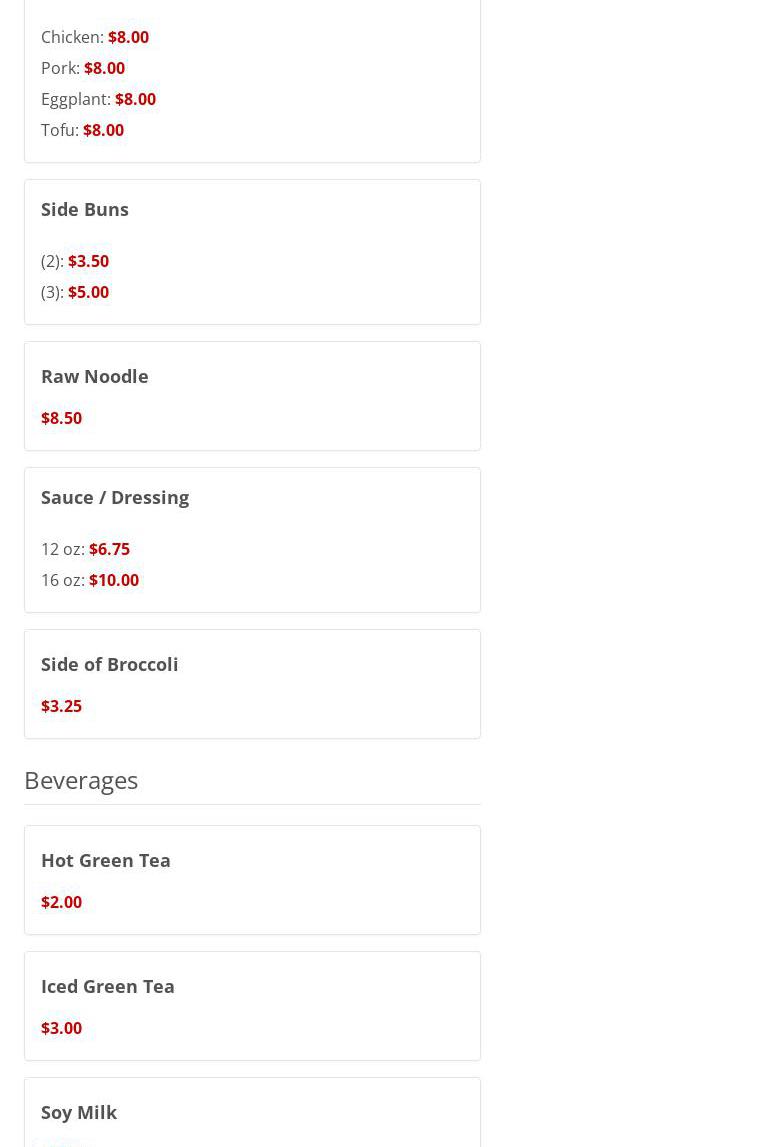Open the Iced Green Tea item
Viewport: 770px width, 1147px height.
coord(107,986)
